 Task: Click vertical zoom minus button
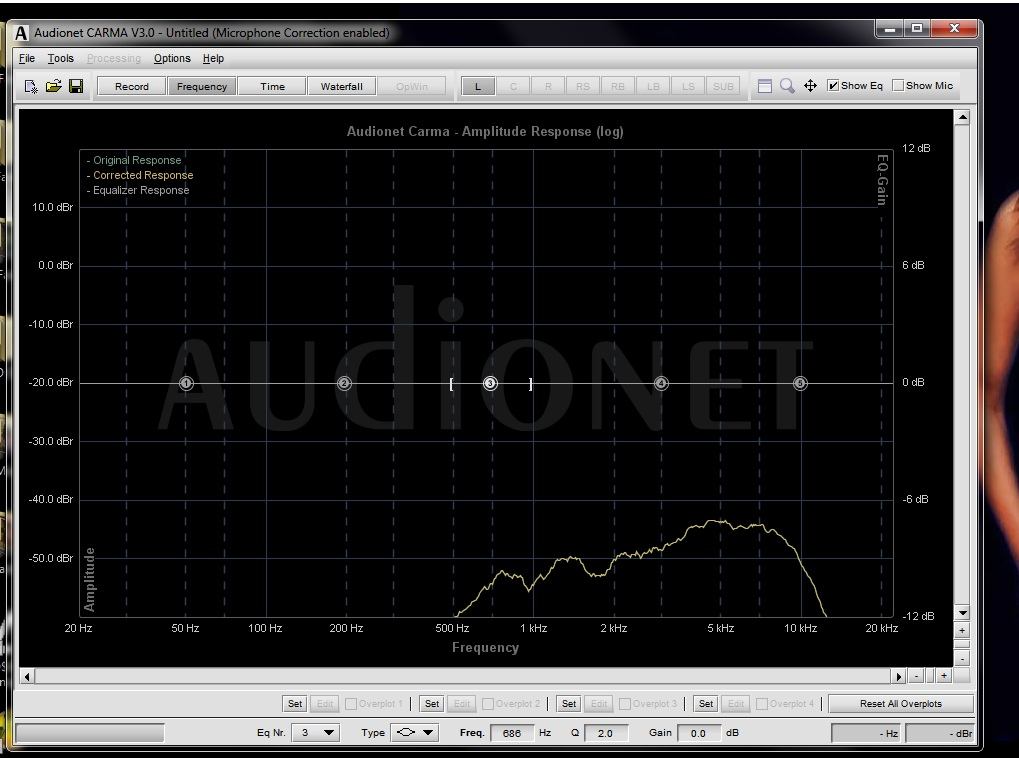click(x=962, y=659)
